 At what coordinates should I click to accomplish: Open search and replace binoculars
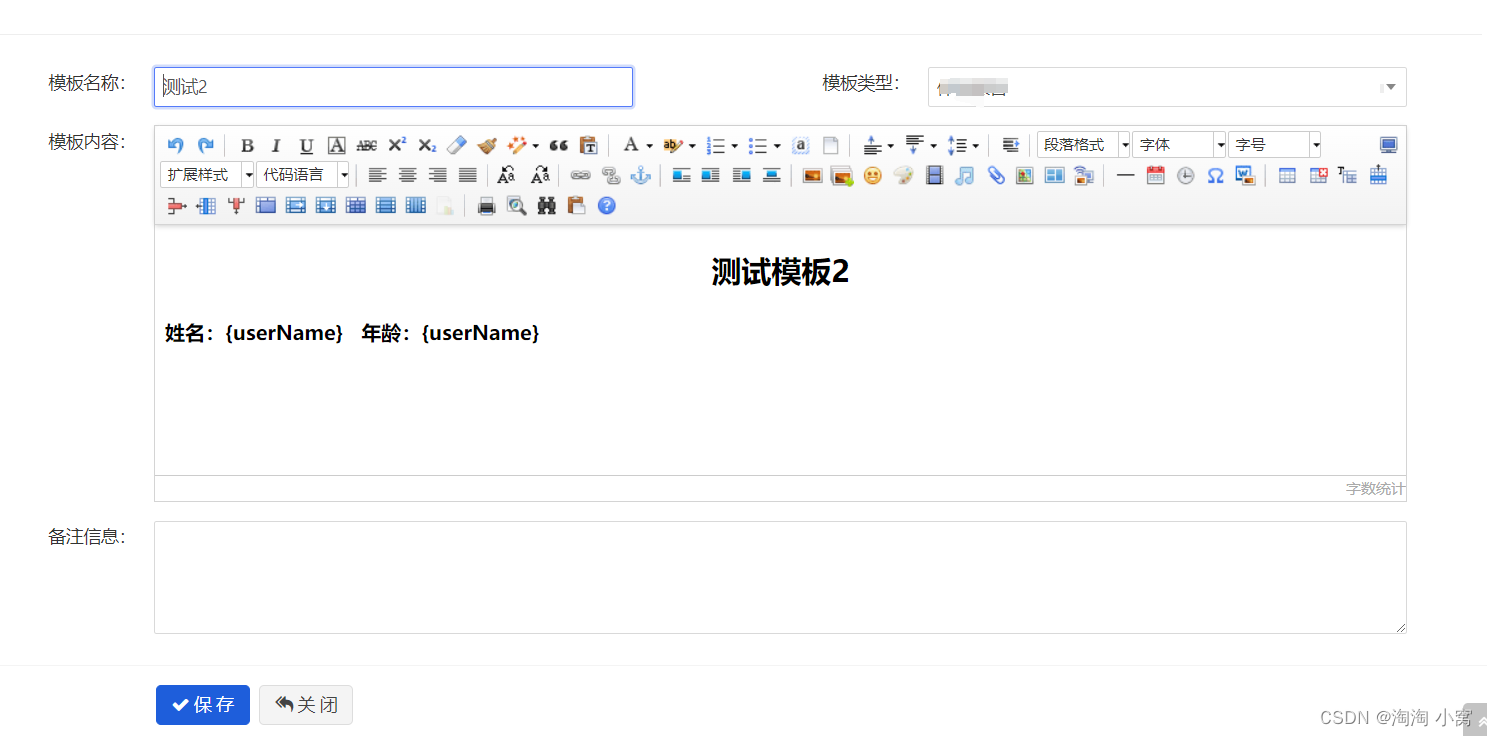pyautogui.click(x=546, y=206)
